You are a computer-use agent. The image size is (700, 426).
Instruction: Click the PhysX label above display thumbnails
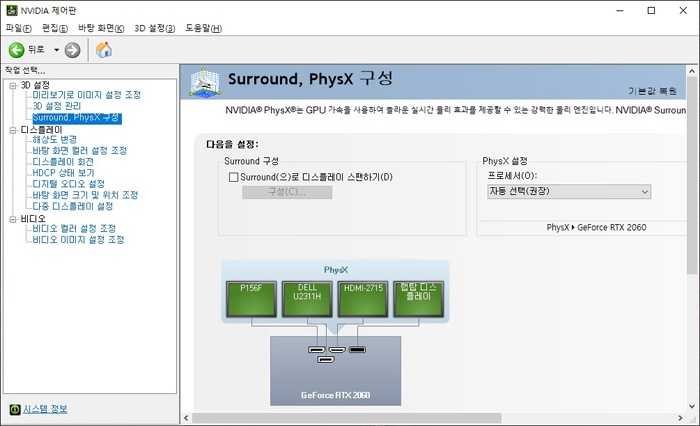[336, 270]
